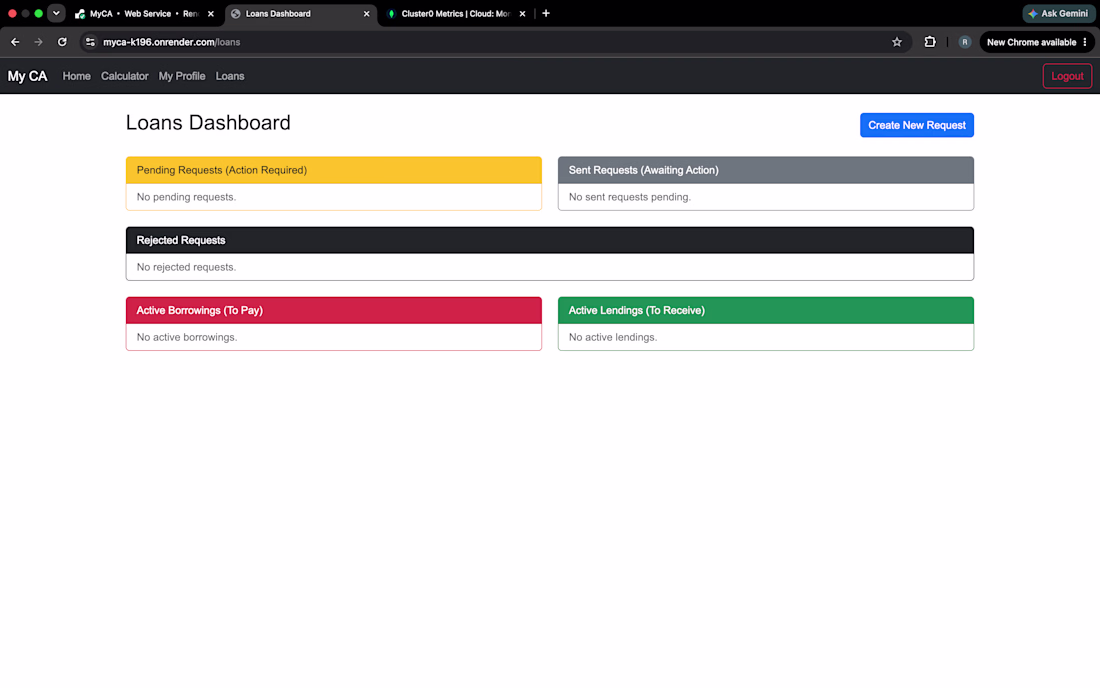This screenshot has width=1100, height=688.
Task: Click Create New Request button
Action: point(917,125)
